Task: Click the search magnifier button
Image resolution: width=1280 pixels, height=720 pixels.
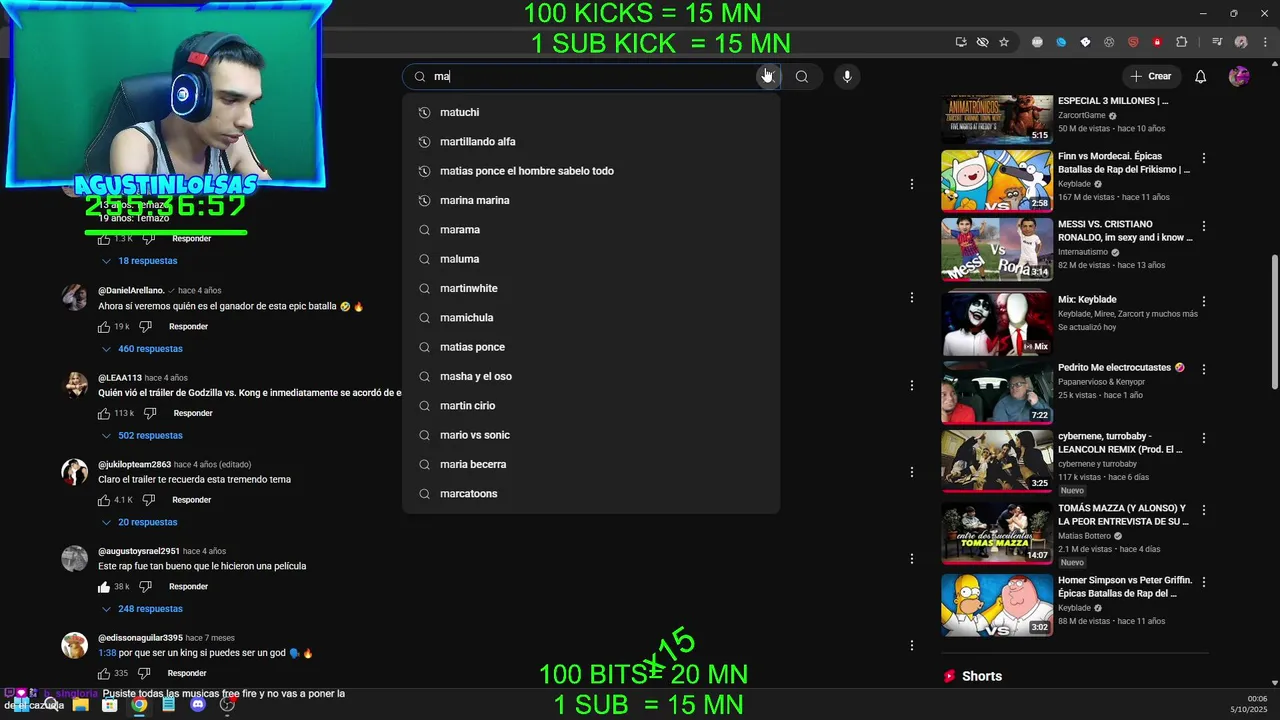Action: click(802, 76)
